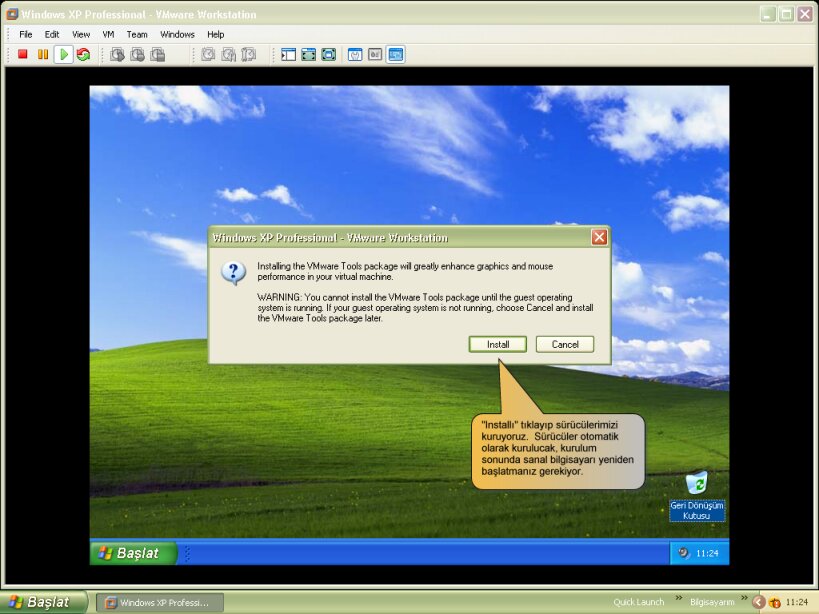819x614 pixels.
Task: Click the third grayed snapshot toolbar icon
Action: (x=157, y=54)
